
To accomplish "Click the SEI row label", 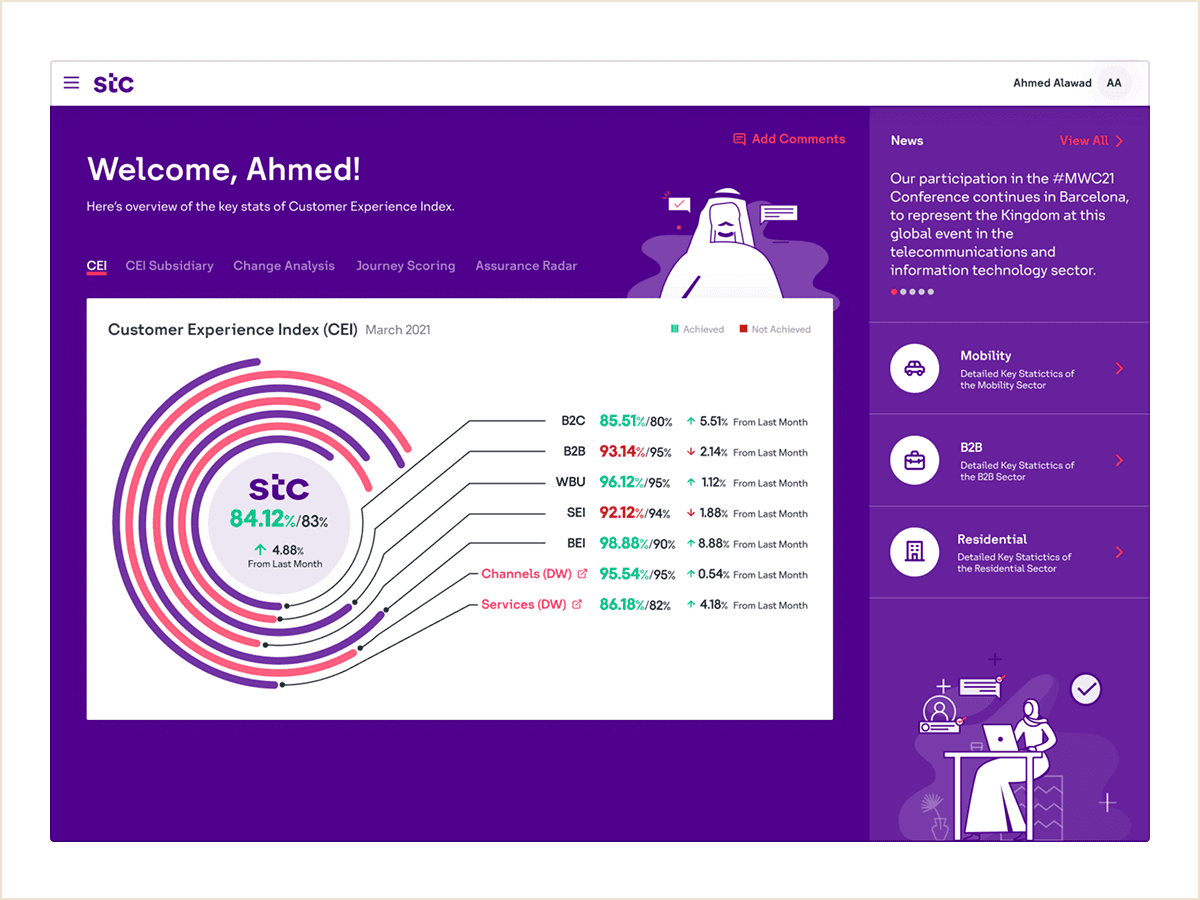I will coord(576,513).
